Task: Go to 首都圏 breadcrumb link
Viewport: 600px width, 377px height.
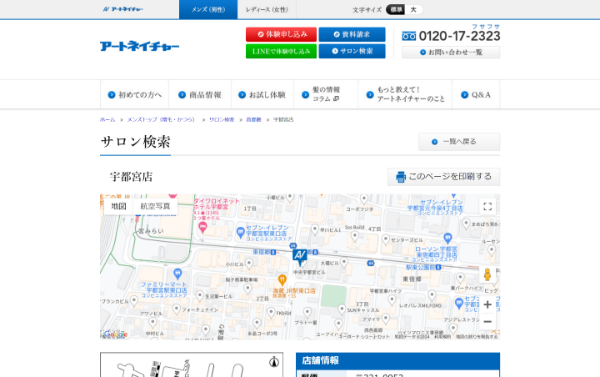Action: [253, 120]
